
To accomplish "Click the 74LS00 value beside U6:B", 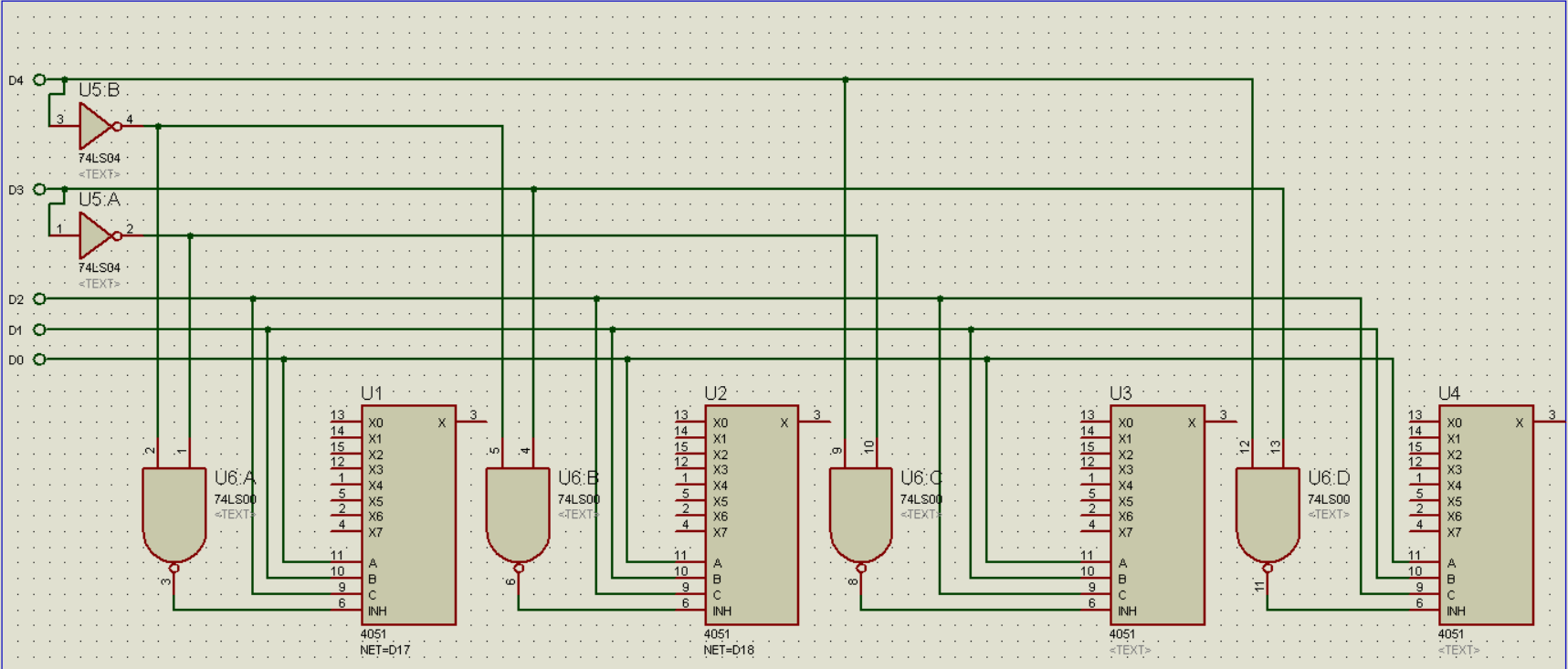I will (578, 499).
